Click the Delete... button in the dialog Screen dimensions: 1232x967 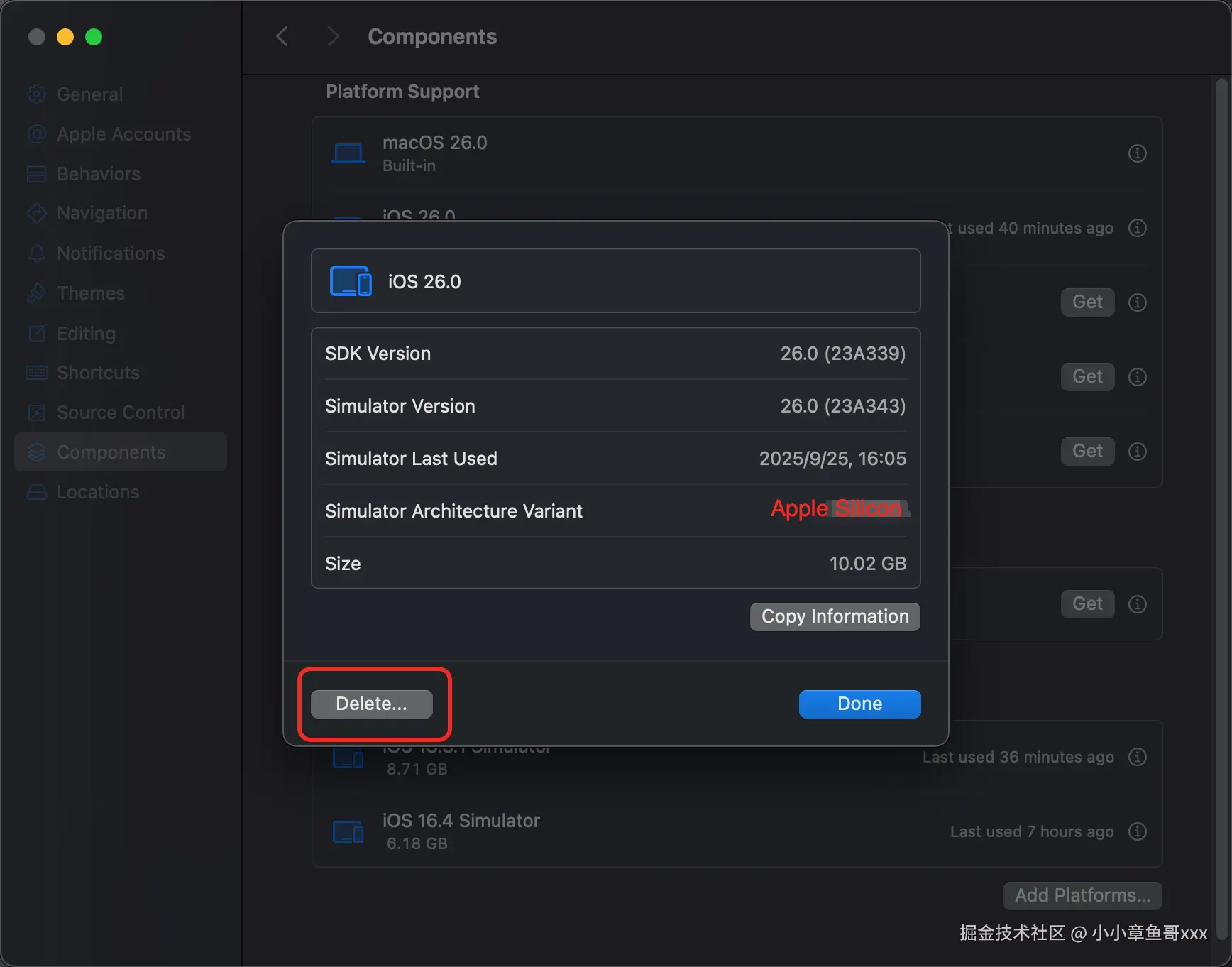(x=371, y=704)
